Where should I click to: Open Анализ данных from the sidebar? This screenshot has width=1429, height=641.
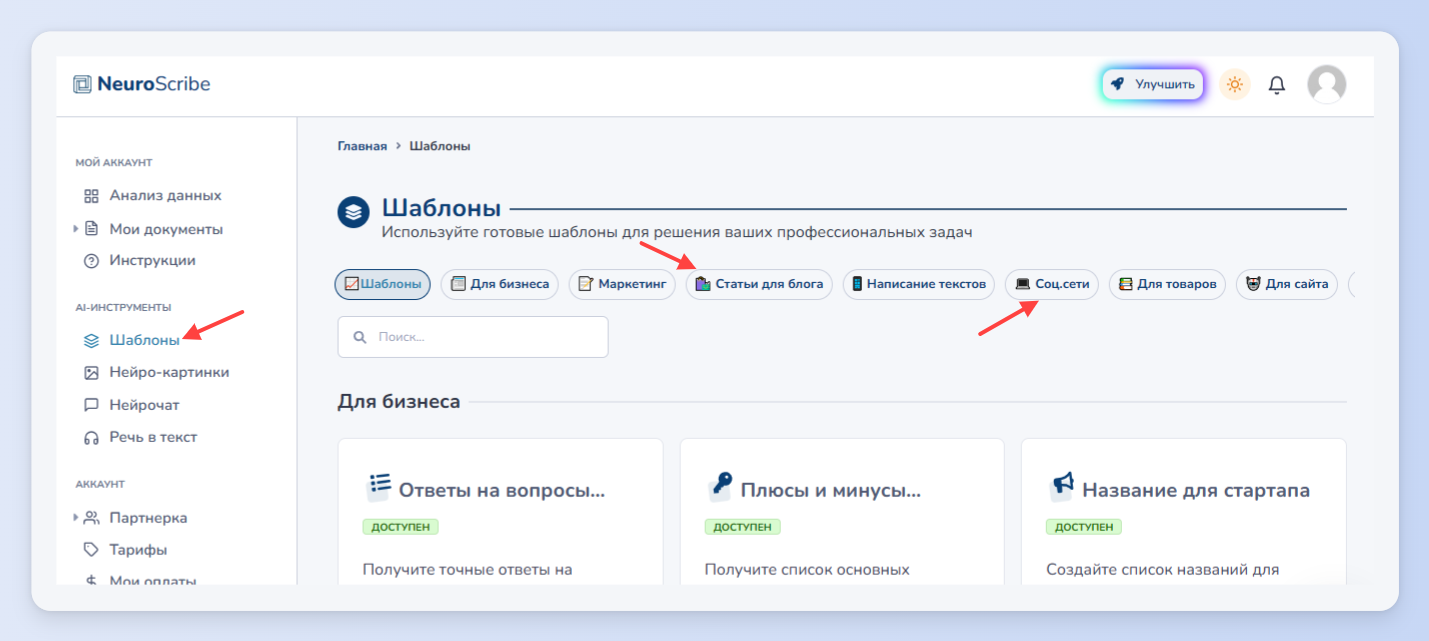tap(153, 195)
